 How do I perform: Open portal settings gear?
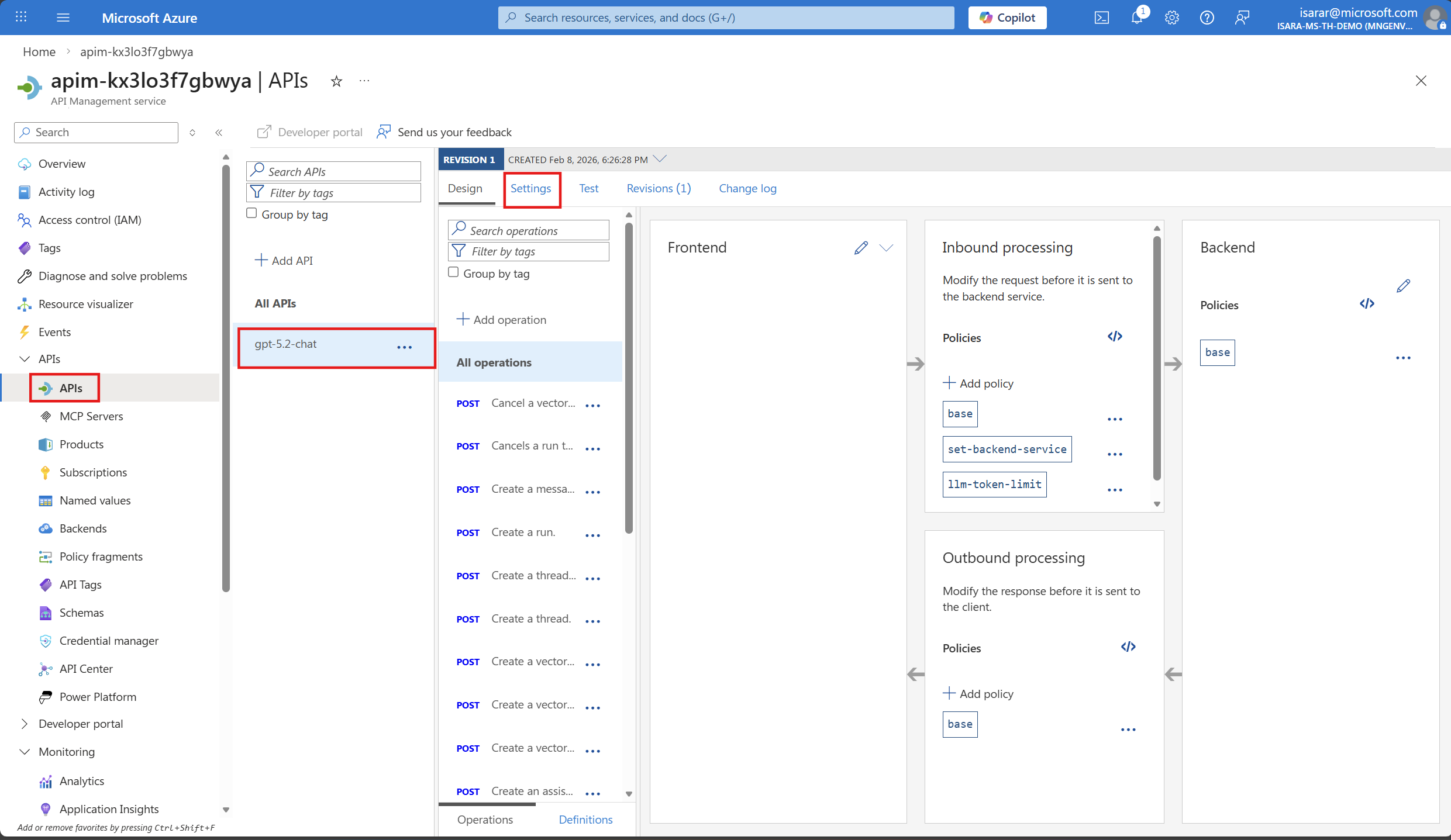1171,18
